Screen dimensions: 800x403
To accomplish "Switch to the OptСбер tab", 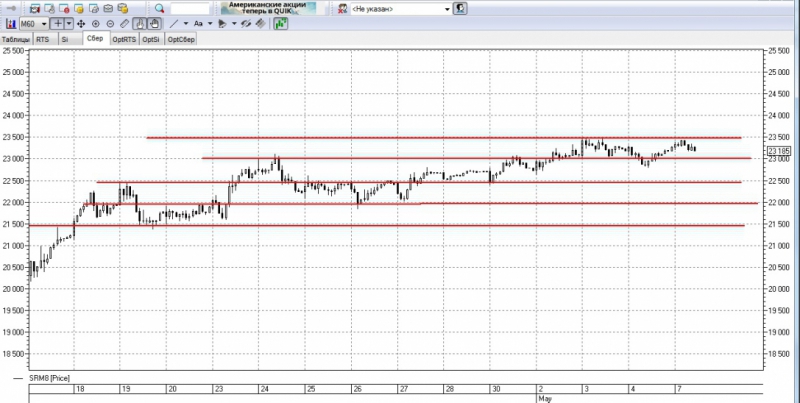I will [x=181, y=40].
